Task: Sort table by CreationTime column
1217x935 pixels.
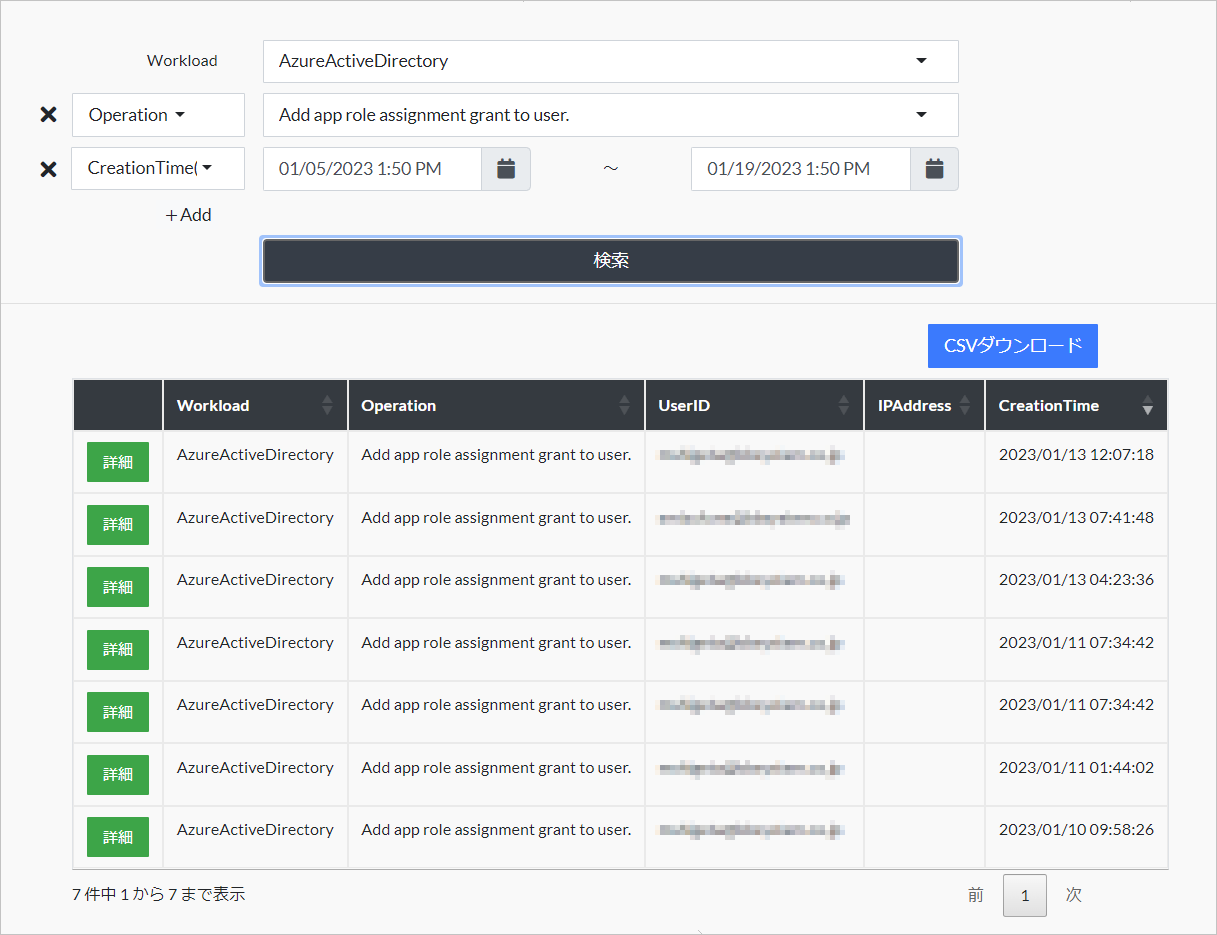Action: pyautogui.click(x=1076, y=405)
